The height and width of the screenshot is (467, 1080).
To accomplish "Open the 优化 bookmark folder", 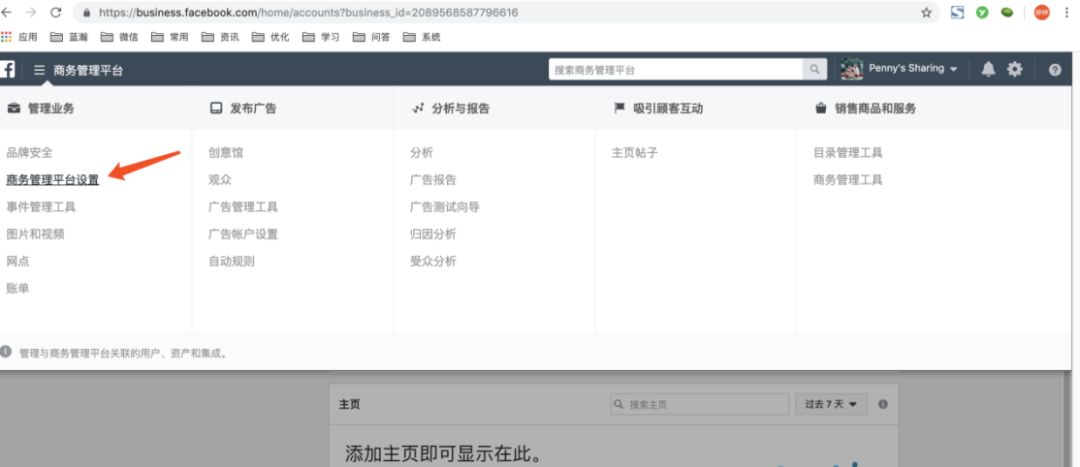I will tap(270, 37).
